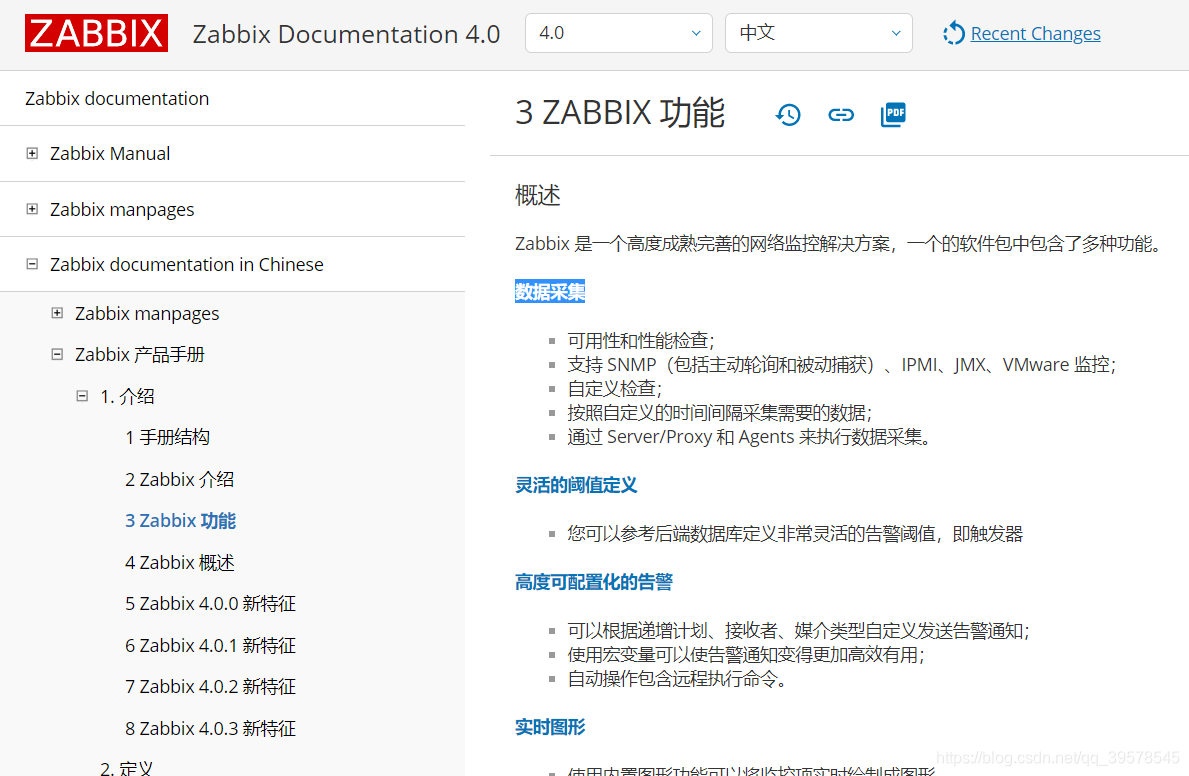
Task: Collapse Zabbix documentation in Chinese node
Action: point(32,264)
